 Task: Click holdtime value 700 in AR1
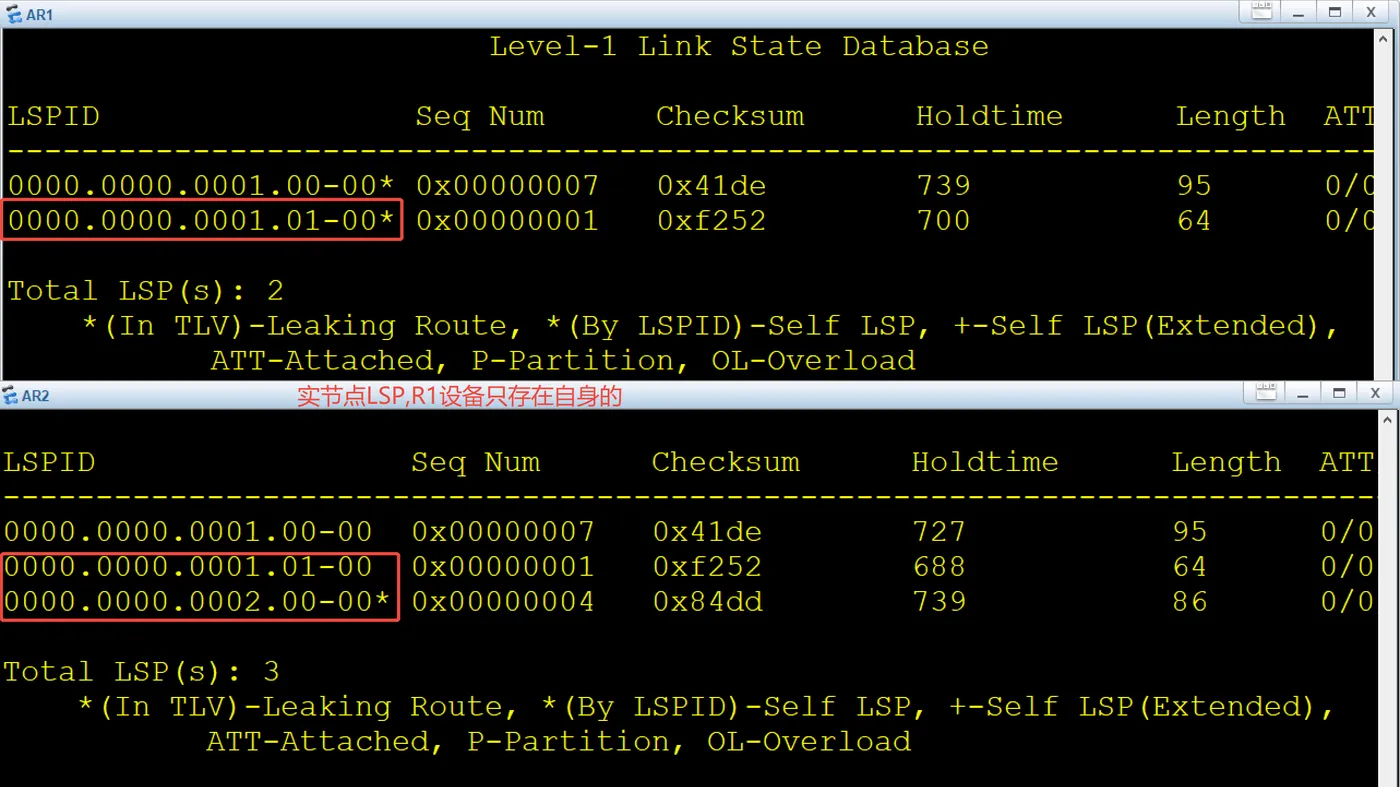click(x=943, y=221)
